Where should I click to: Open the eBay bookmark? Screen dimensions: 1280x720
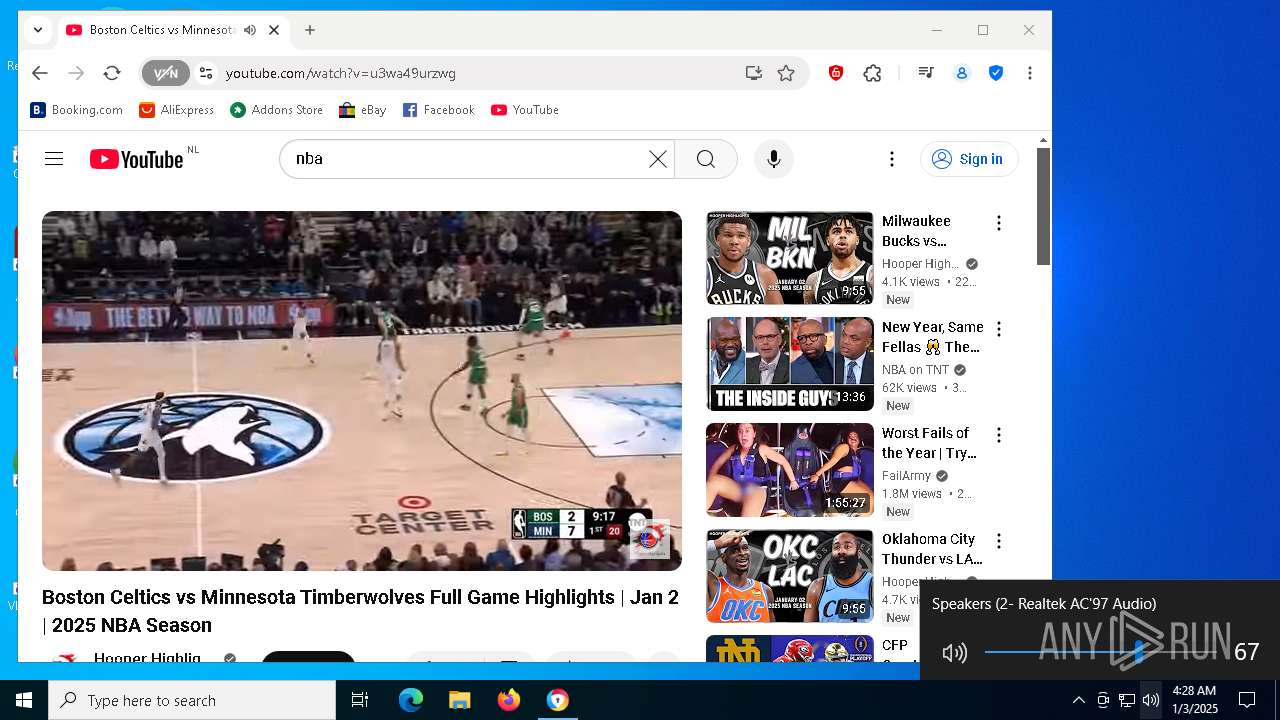coord(363,110)
